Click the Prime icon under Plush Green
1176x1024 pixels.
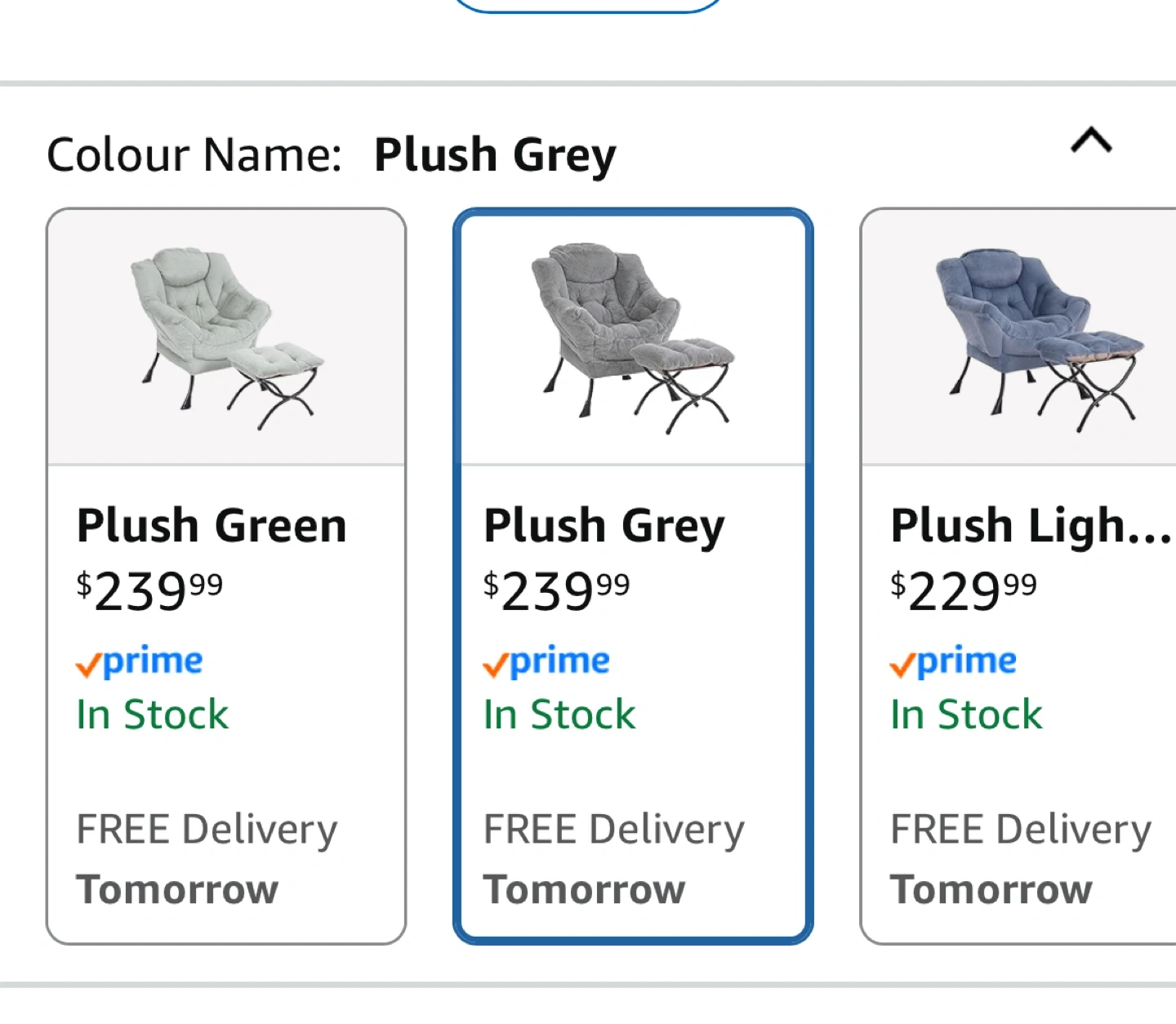[140, 661]
